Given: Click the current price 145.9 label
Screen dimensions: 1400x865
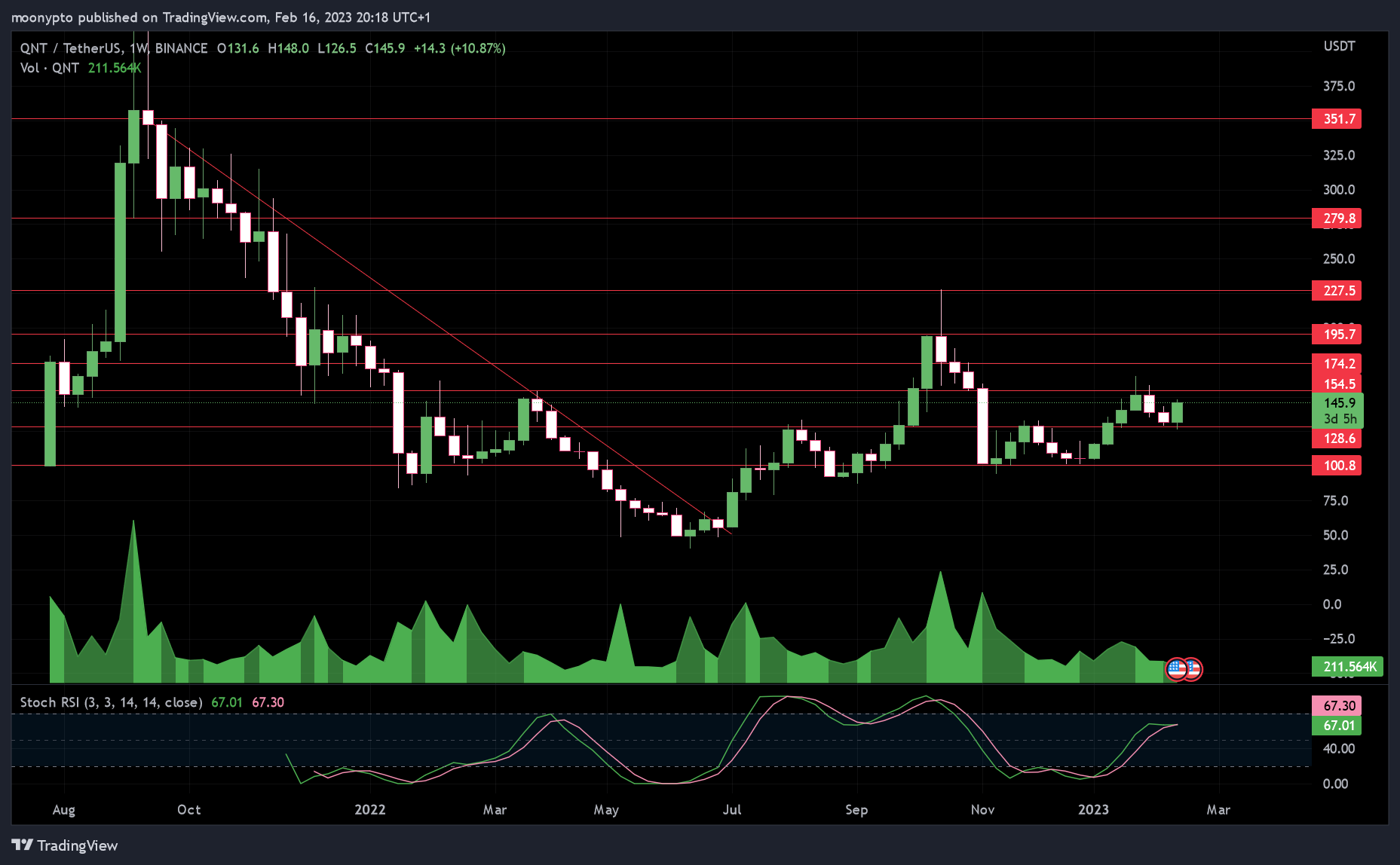Looking at the screenshot, I should (x=1339, y=403).
